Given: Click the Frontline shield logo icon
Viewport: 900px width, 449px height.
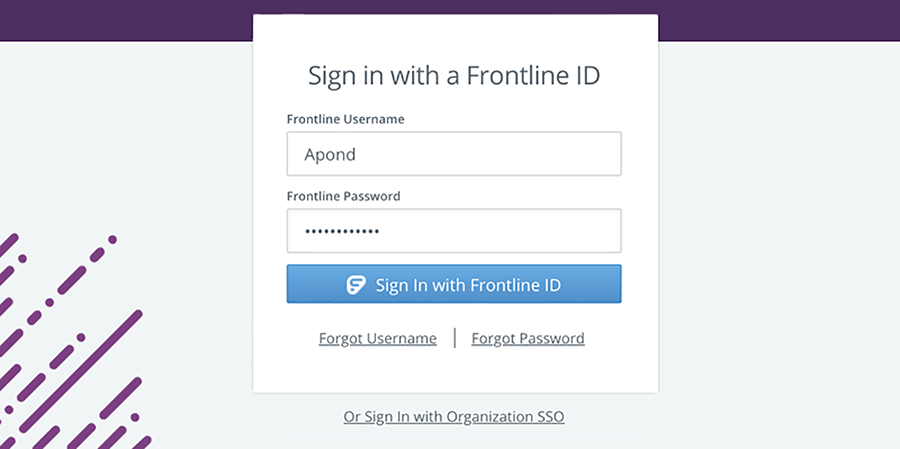Looking at the screenshot, I should coord(356,285).
